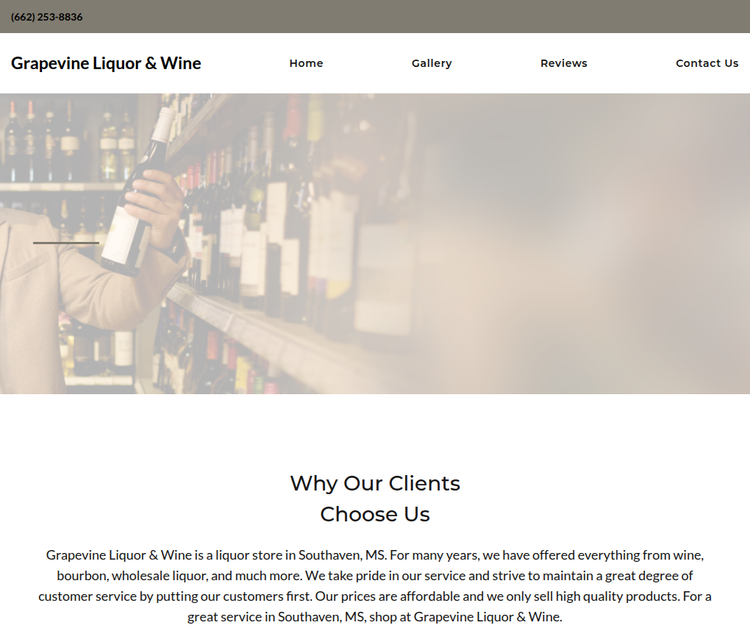Click the 'Choose Us' line of the heading
This screenshot has height=628, width=750.
tap(375, 514)
